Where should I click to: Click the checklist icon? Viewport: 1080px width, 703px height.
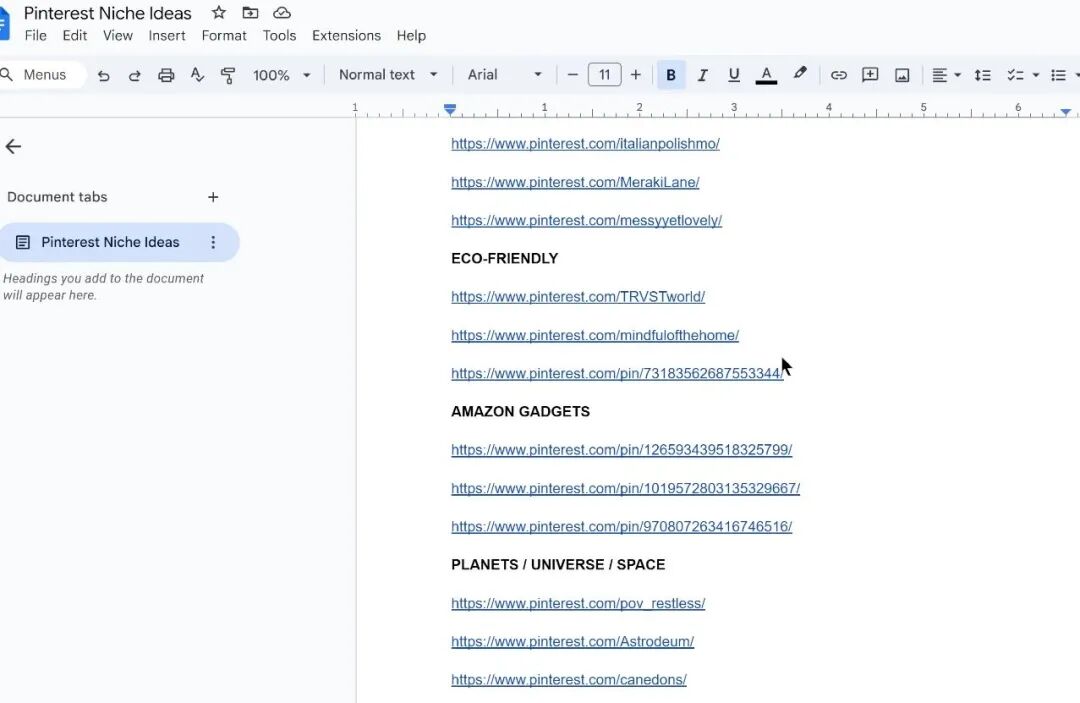pyautogui.click(x=1015, y=75)
